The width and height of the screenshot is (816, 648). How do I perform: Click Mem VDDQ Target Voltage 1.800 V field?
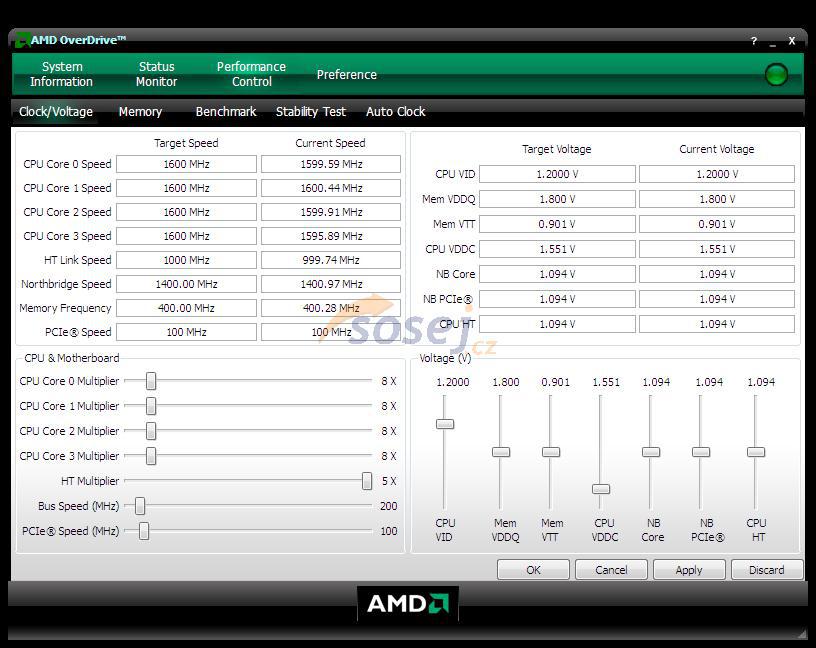(557, 199)
